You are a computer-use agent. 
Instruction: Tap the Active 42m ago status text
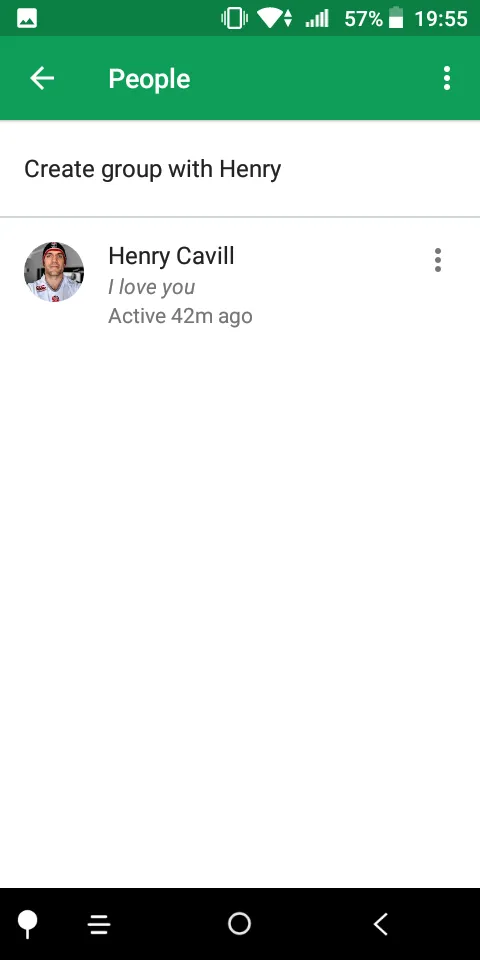(x=181, y=316)
